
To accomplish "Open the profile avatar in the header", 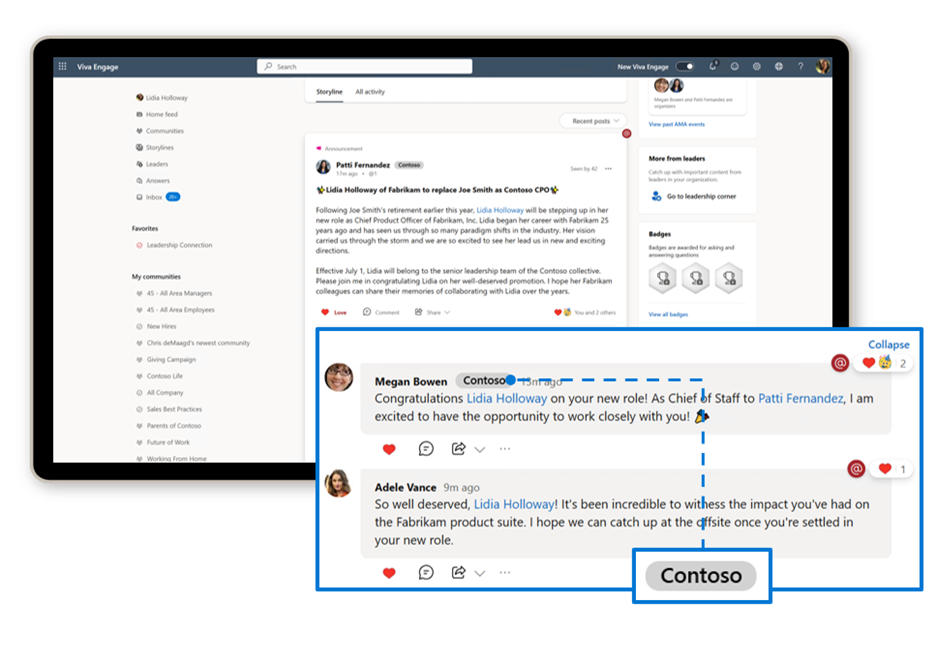I will click(x=823, y=66).
